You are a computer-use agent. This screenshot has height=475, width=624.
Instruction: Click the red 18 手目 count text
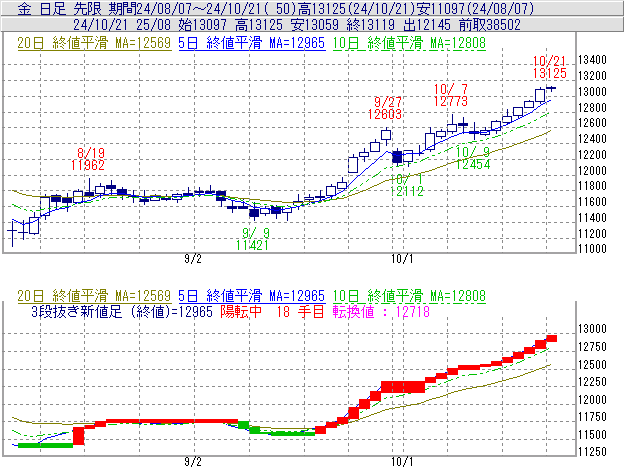300,311
